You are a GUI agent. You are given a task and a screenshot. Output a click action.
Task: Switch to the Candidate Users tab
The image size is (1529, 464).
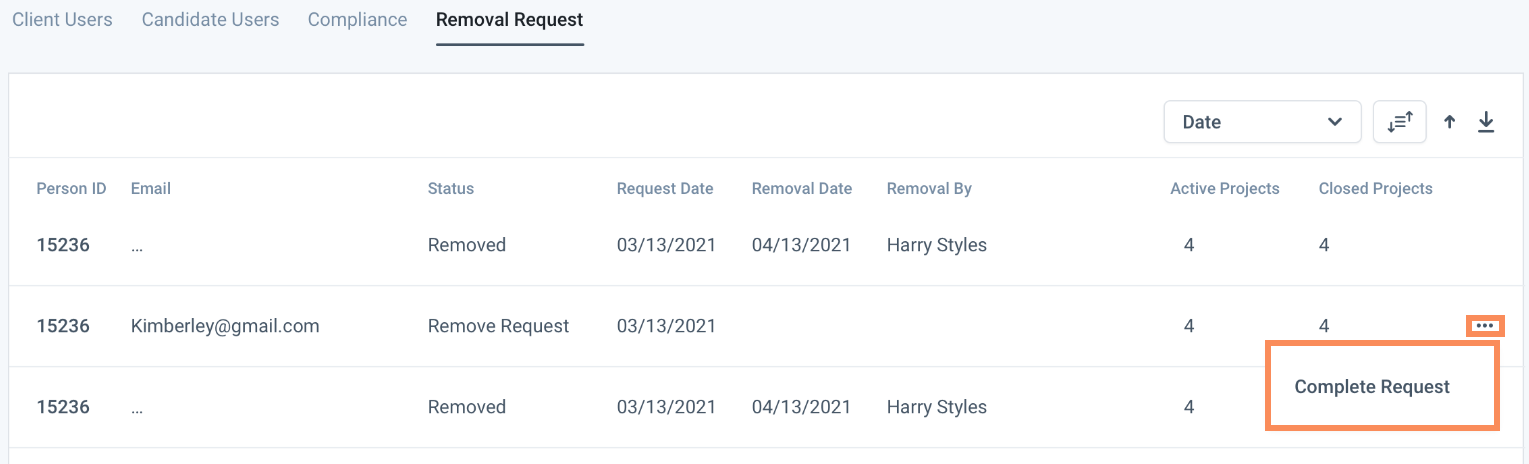[x=210, y=20]
